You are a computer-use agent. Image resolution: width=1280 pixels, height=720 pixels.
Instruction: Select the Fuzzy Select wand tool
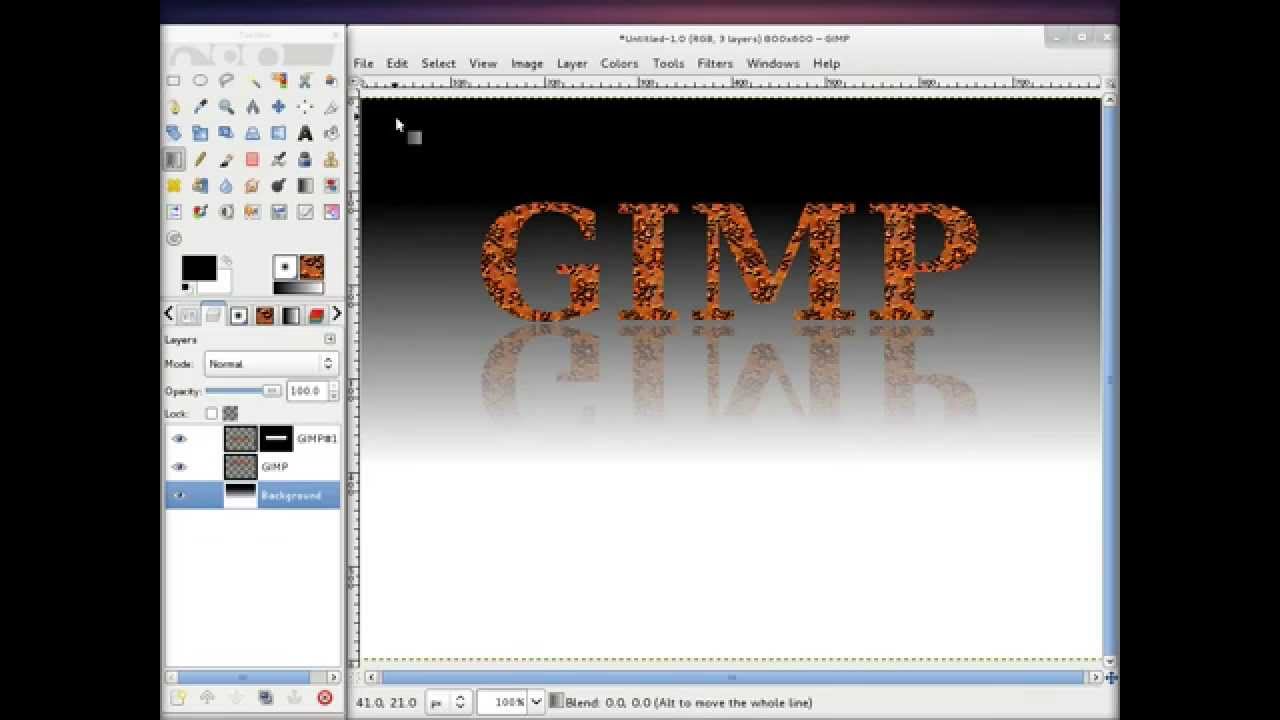(252, 80)
